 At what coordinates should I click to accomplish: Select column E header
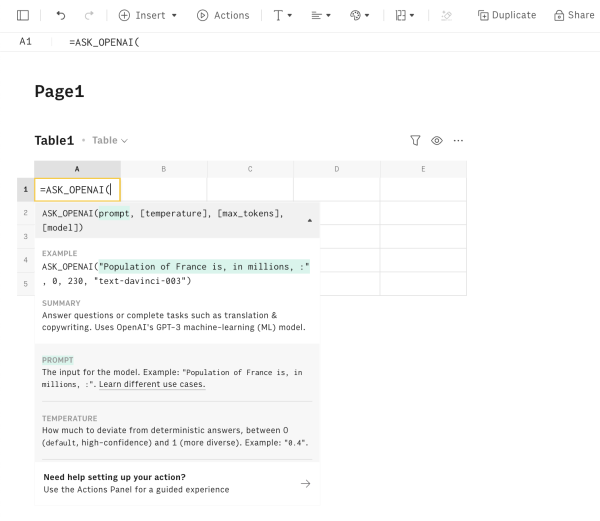[423, 169]
